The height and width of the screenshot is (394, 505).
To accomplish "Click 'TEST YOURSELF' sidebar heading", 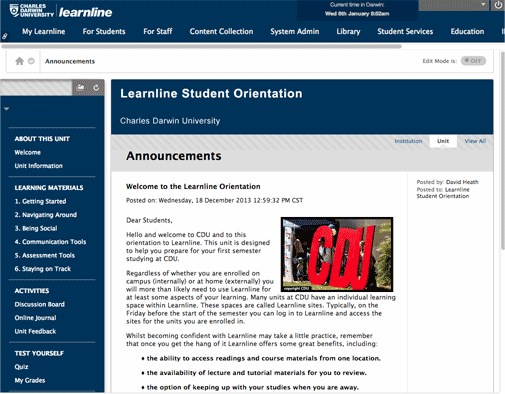I will tap(39, 353).
